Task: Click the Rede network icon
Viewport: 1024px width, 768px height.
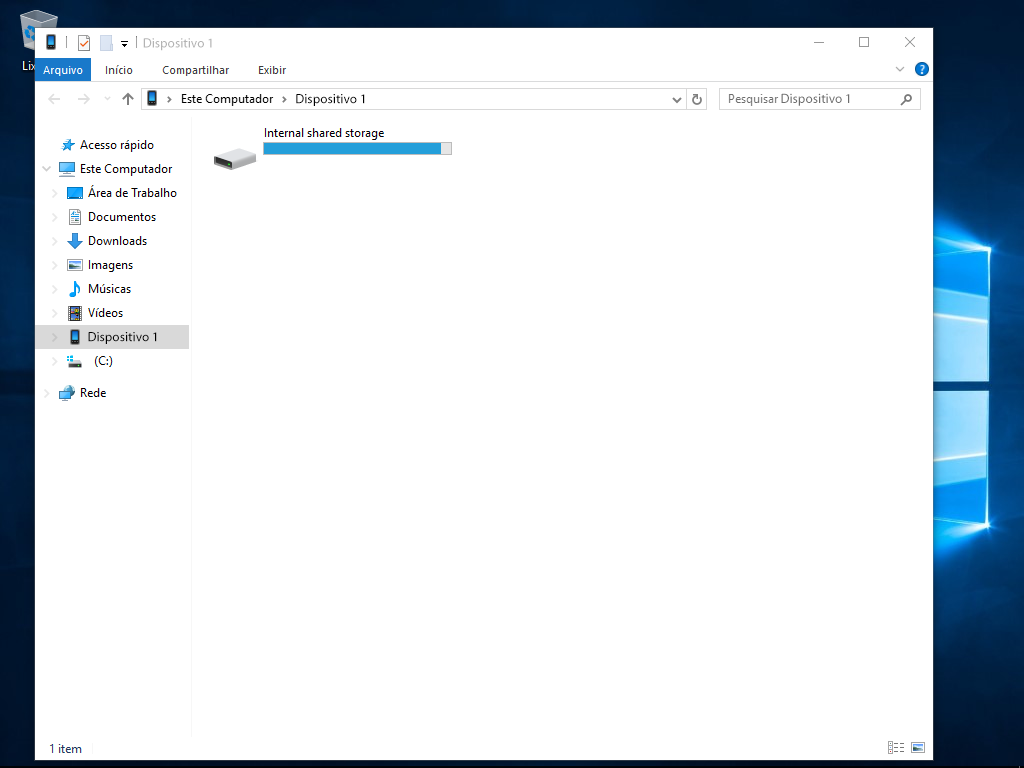Action: pyautogui.click(x=67, y=392)
